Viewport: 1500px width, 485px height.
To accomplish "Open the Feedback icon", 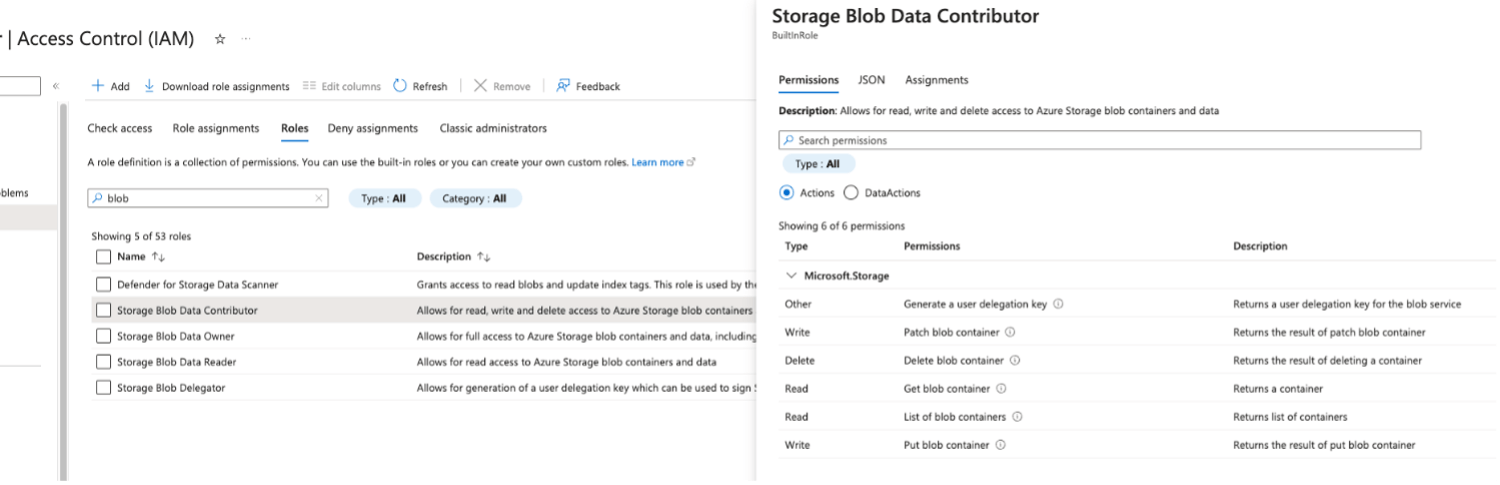I will [564, 86].
